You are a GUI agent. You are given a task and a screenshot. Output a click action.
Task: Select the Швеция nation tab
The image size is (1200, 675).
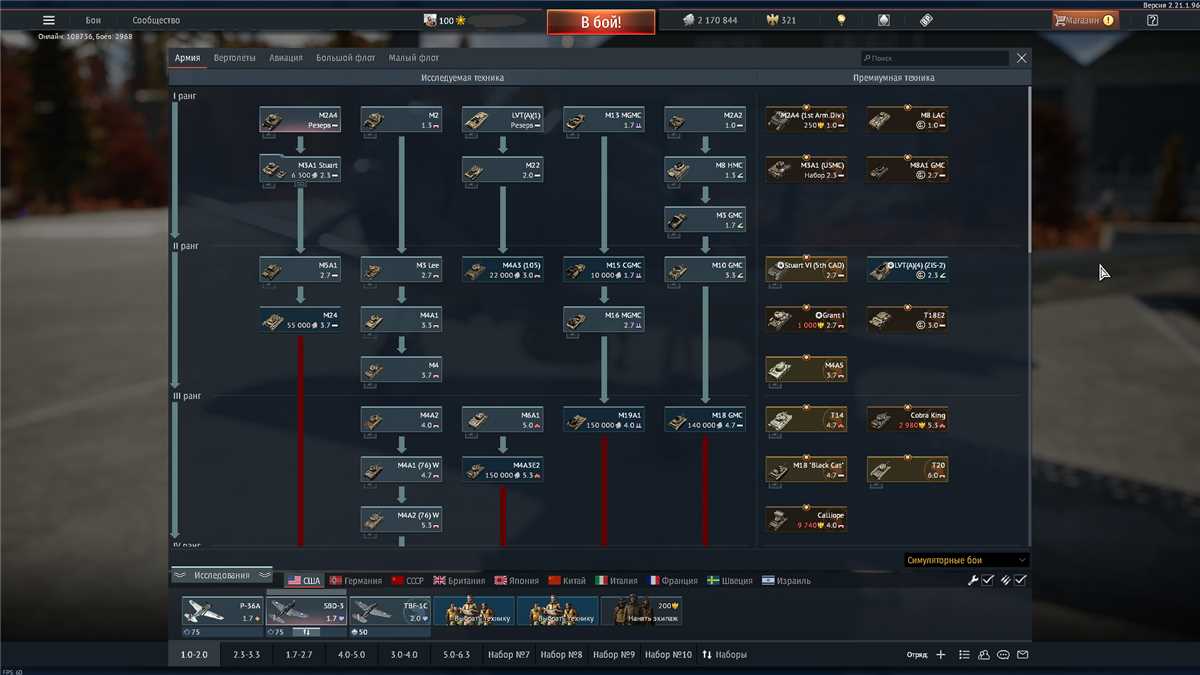(730, 581)
